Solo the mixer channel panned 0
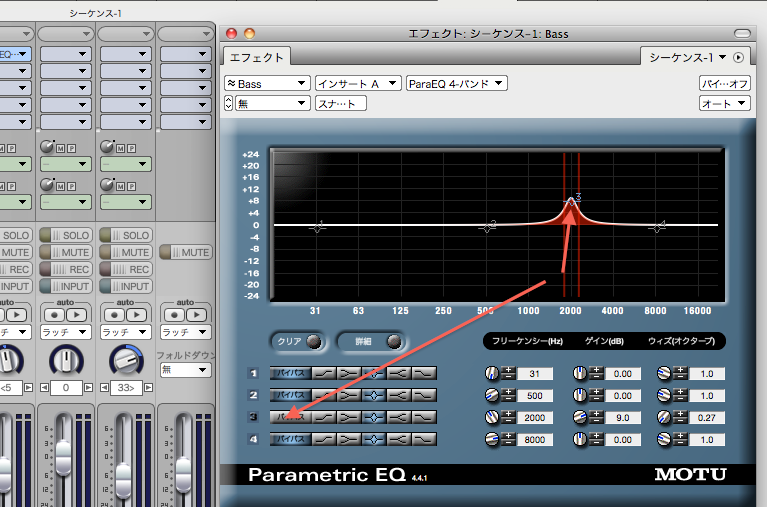This screenshot has width=767, height=507. 65,235
